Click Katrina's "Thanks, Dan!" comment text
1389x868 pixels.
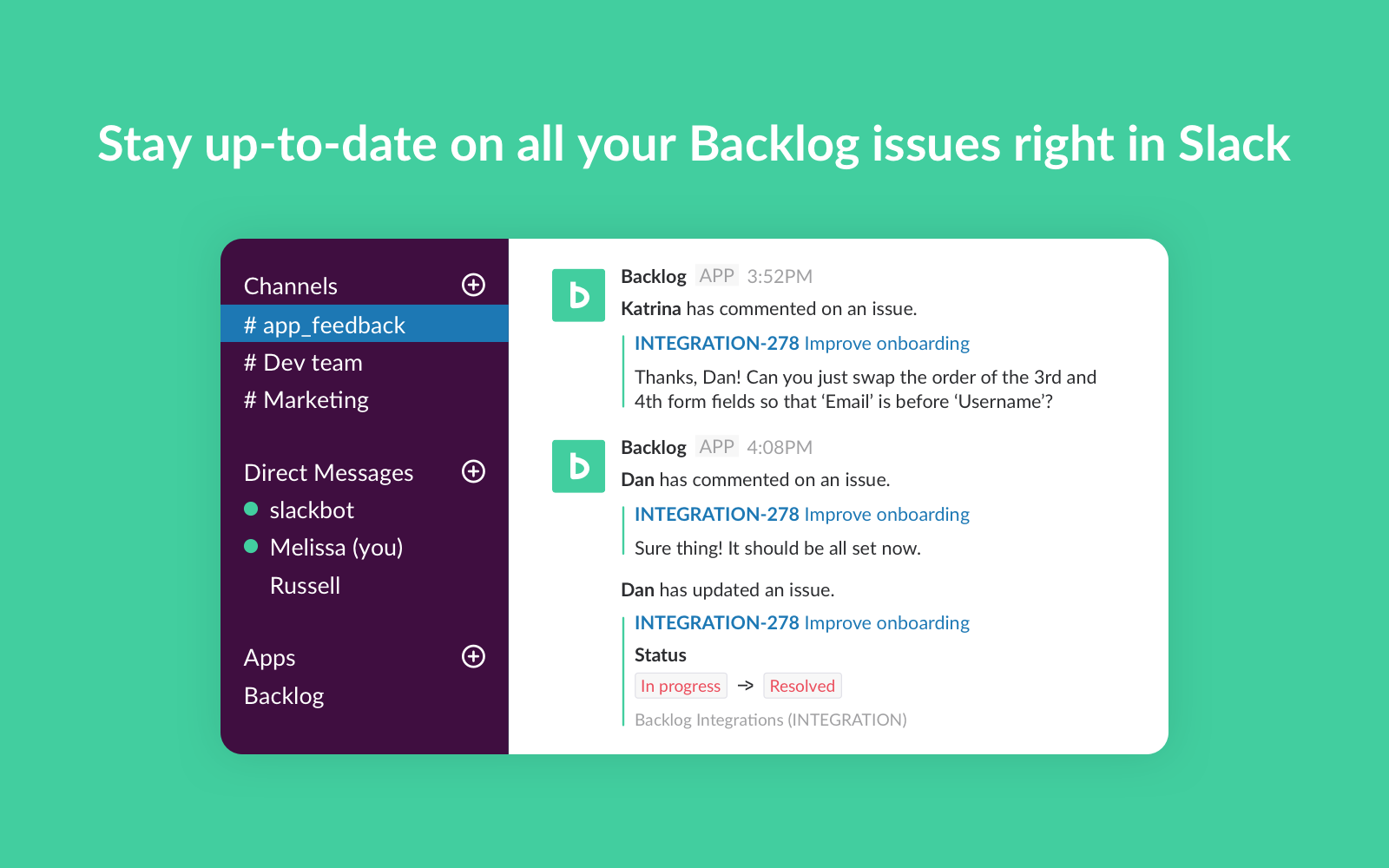866,389
